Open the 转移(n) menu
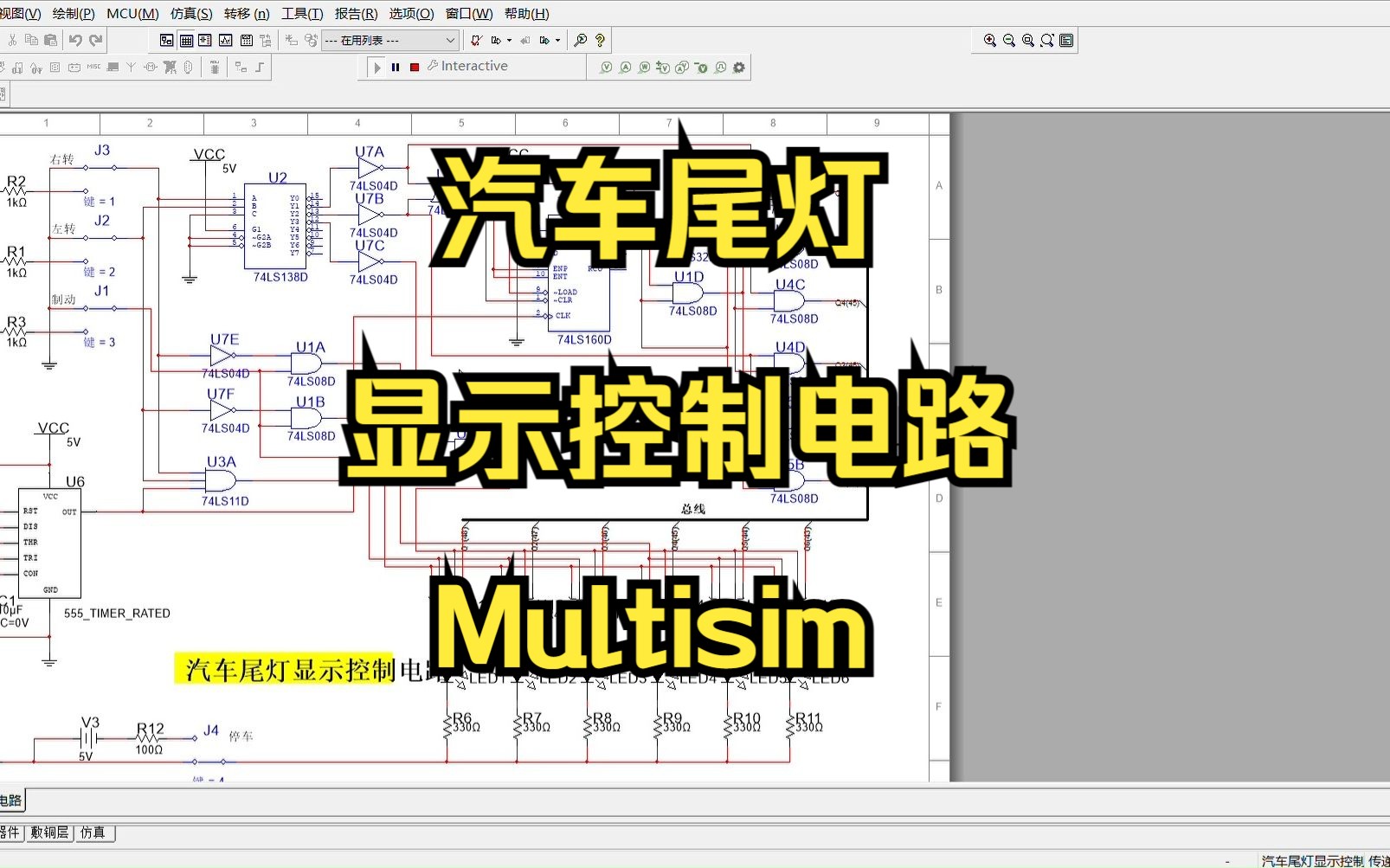This screenshot has width=1390, height=868. [x=247, y=14]
